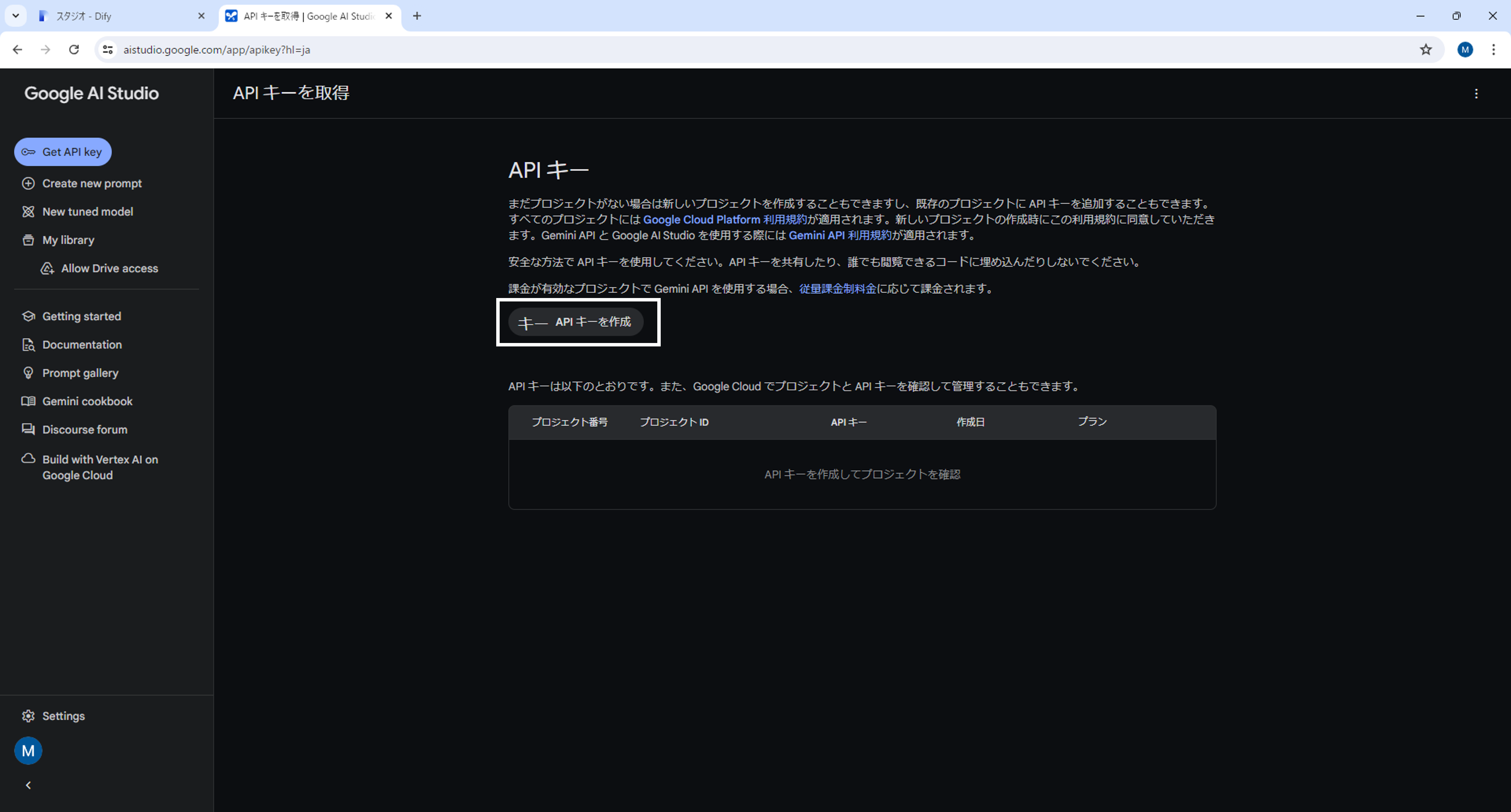Visit the Discourse forum link

point(84,430)
